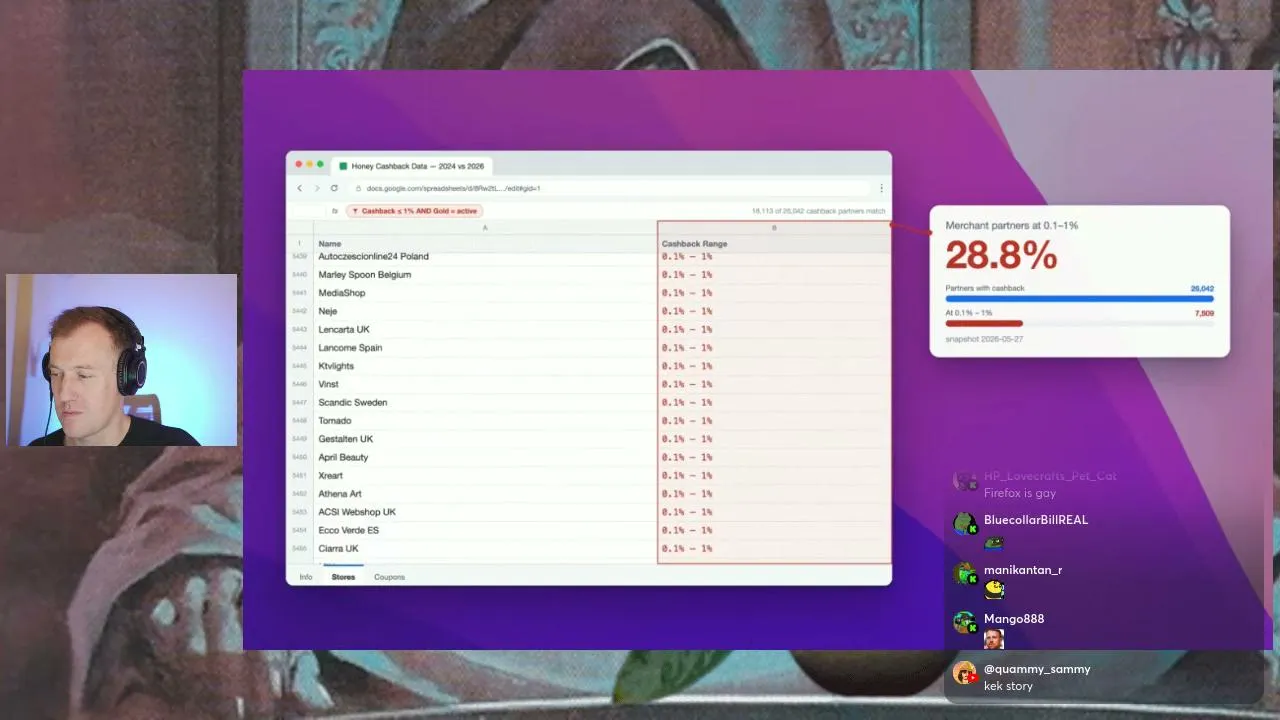Select the 'Gestalten UK' cell
The image size is (1280, 720).
pyautogui.click(x=485, y=439)
